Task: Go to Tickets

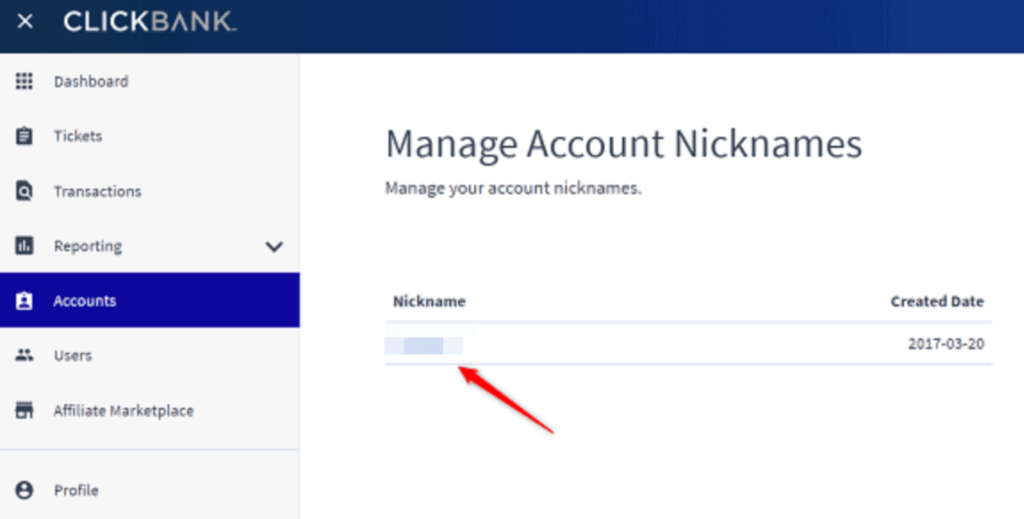Action: pyautogui.click(x=78, y=136)
